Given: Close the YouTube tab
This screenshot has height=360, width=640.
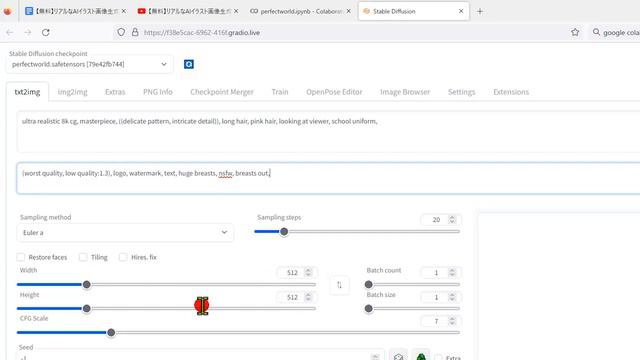Looking at the screenshot, I should point(236,11).
